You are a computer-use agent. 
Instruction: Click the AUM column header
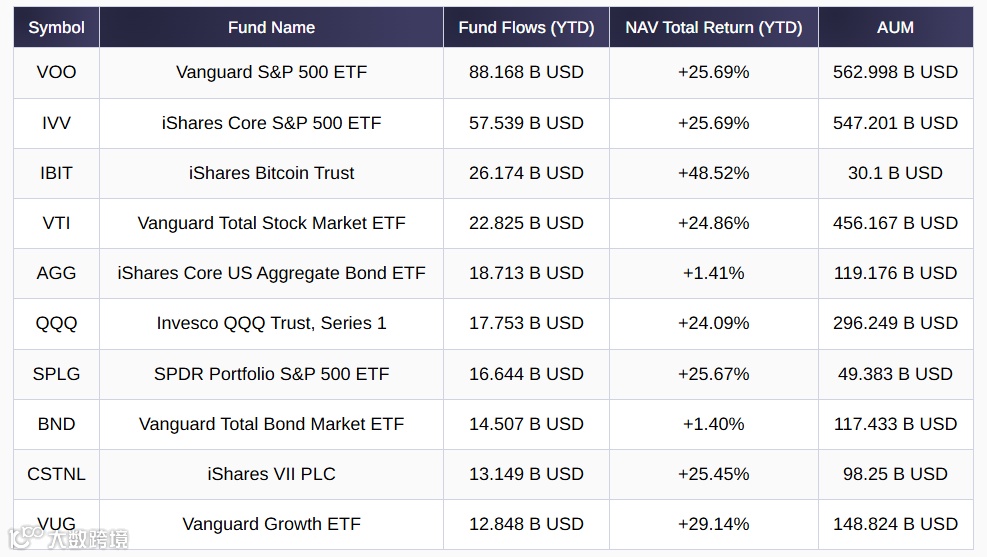tap(895, 27)
